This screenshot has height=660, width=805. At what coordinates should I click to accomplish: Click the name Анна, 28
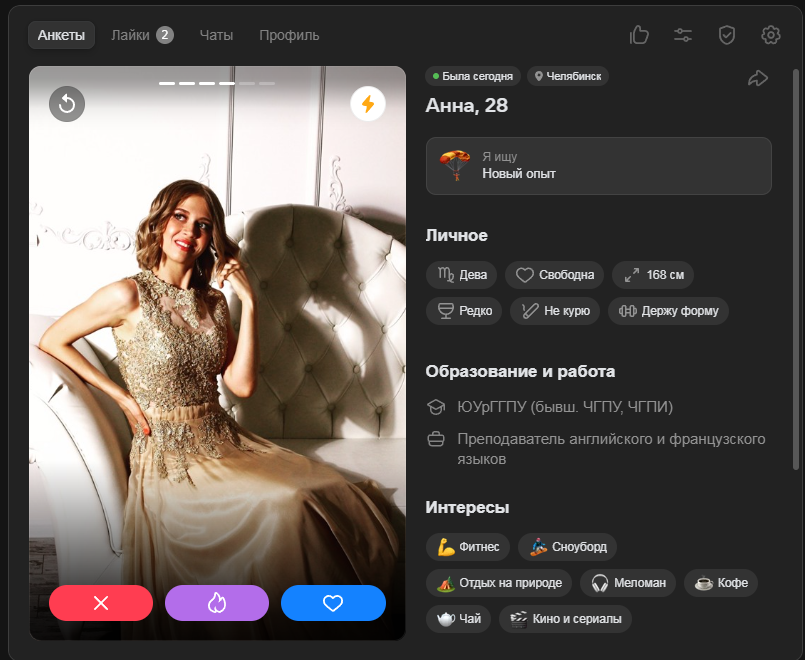pos(467,106)
